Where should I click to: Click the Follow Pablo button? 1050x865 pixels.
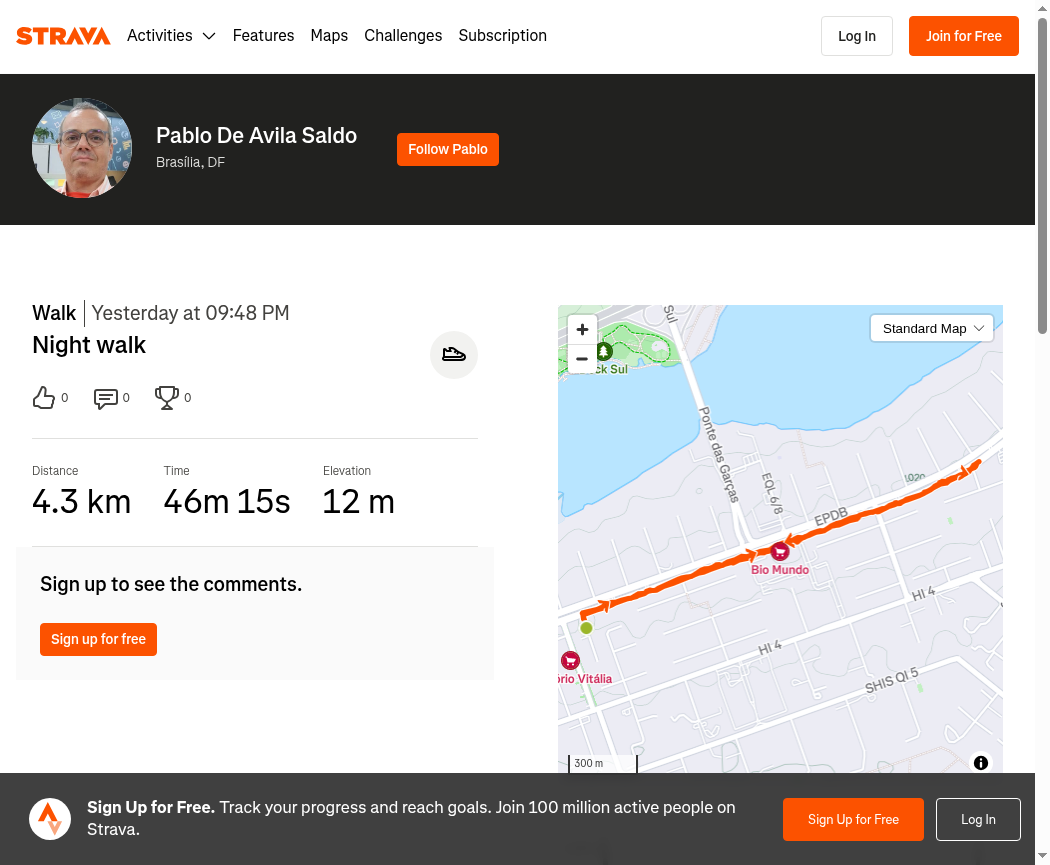[448, 149]
